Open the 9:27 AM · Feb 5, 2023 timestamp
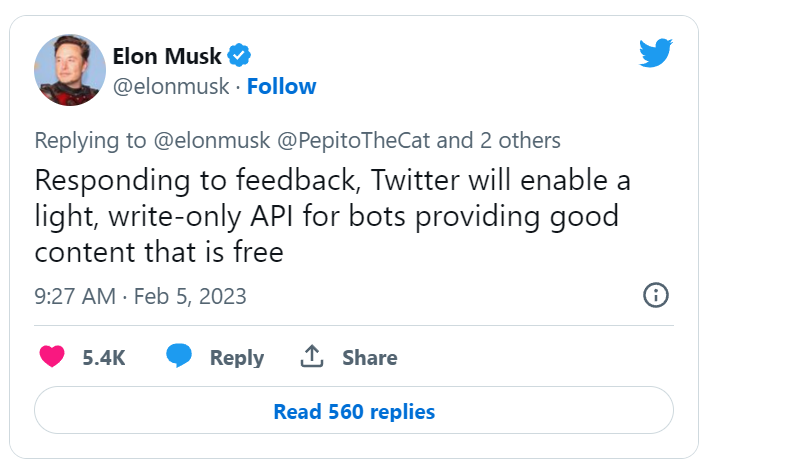This screenshot has height=465, width=786. (x=140, y=297)
